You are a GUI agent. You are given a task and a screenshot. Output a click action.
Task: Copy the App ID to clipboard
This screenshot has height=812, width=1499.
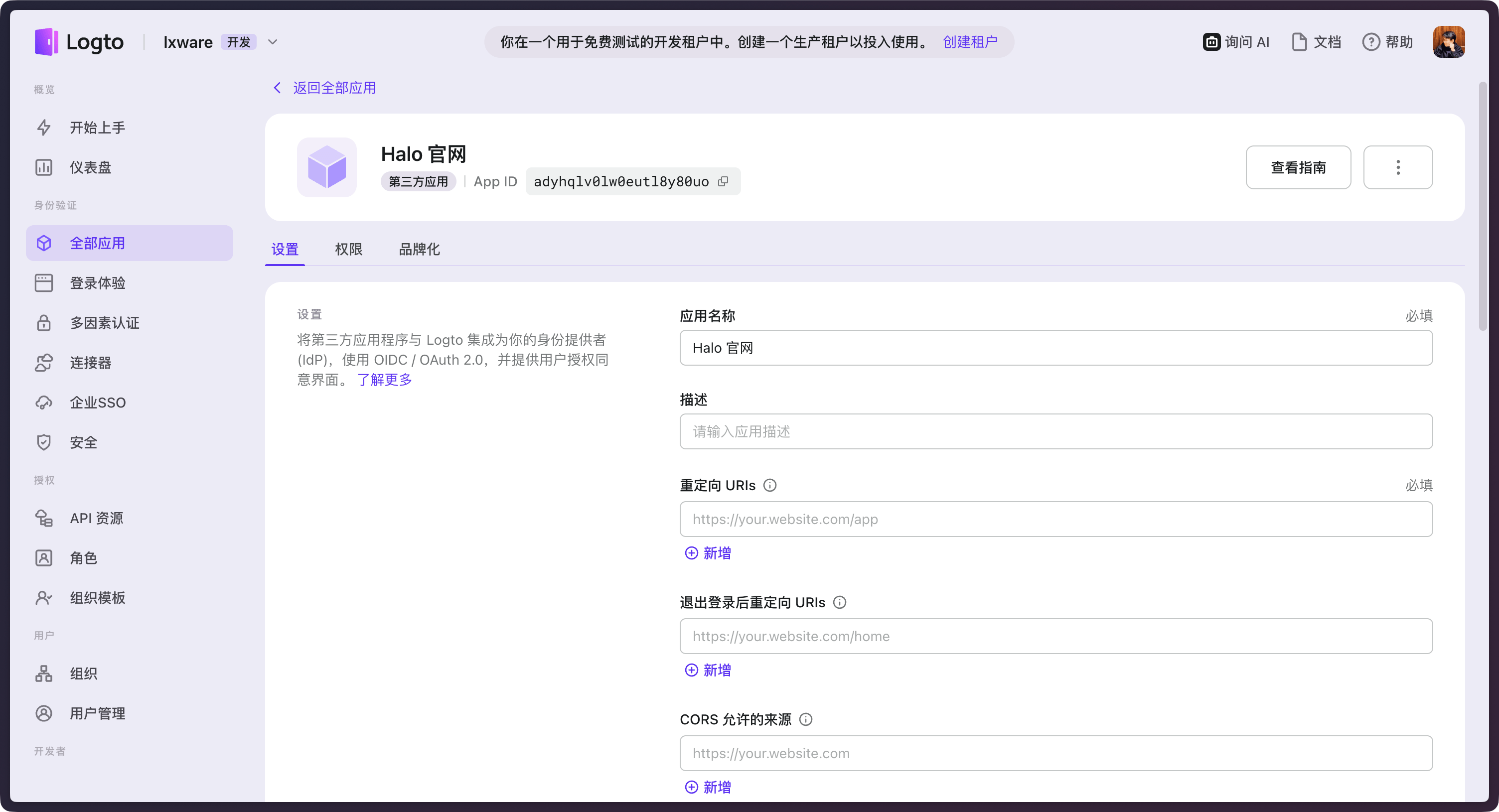pos(723,181)
